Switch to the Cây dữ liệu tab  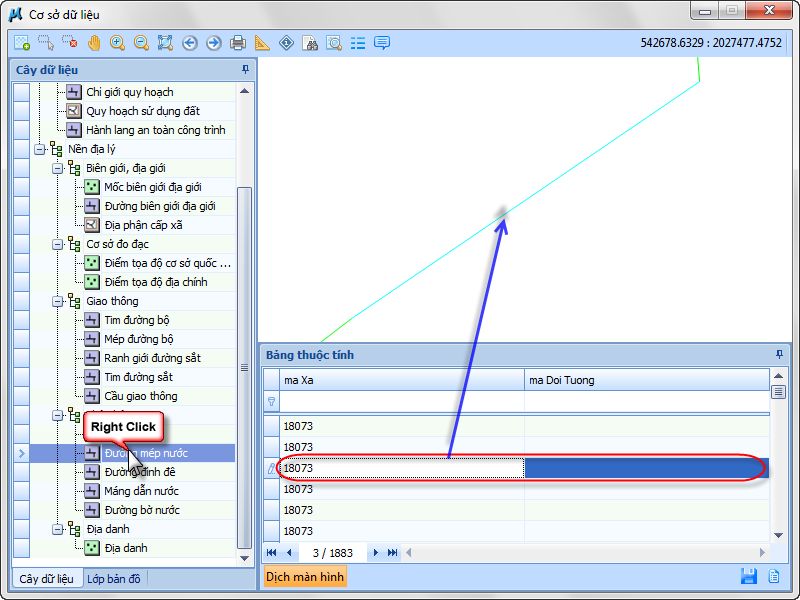point(46,579)
